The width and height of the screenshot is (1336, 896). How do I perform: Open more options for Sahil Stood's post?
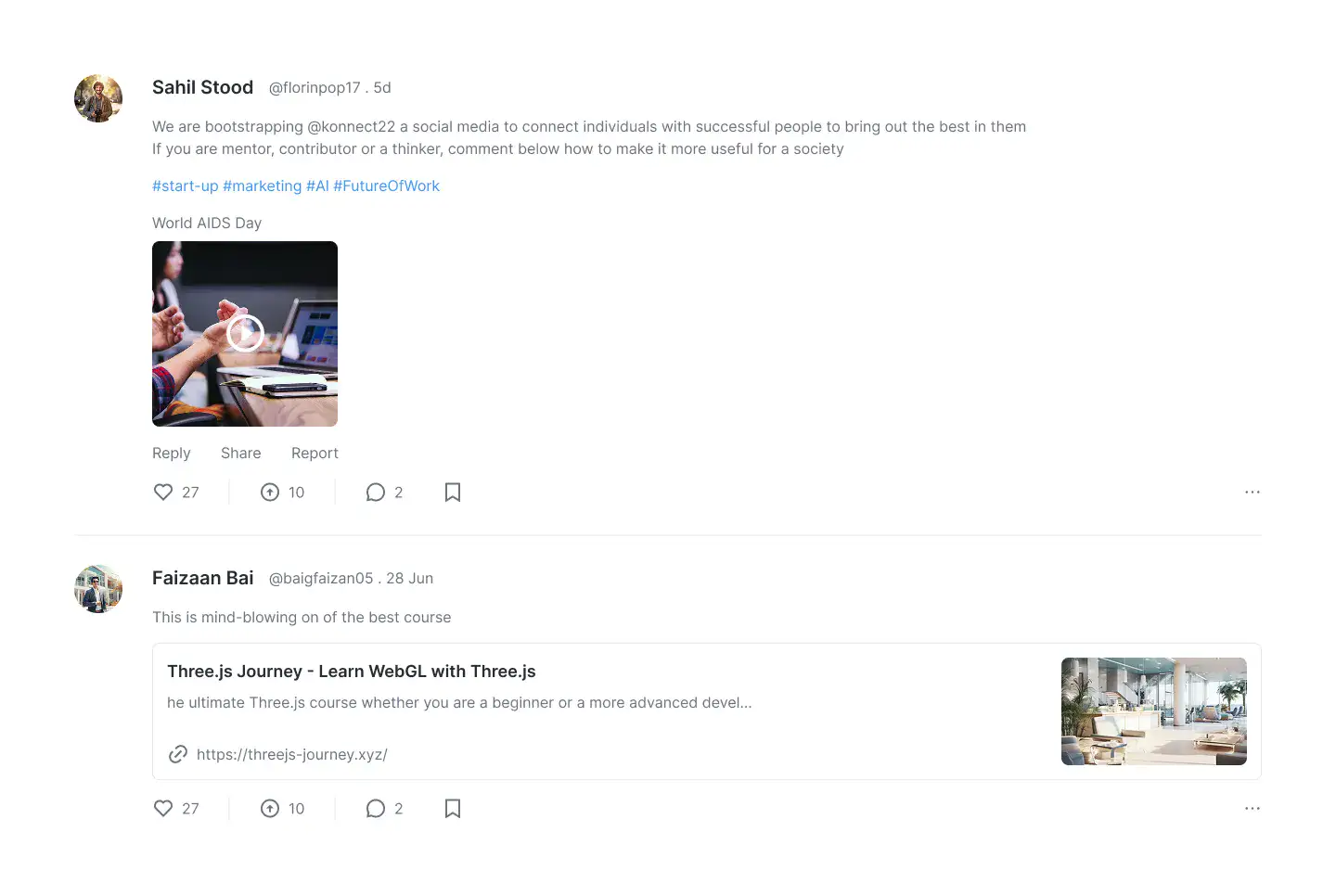pyautogui.click(x=1252, y=493)
